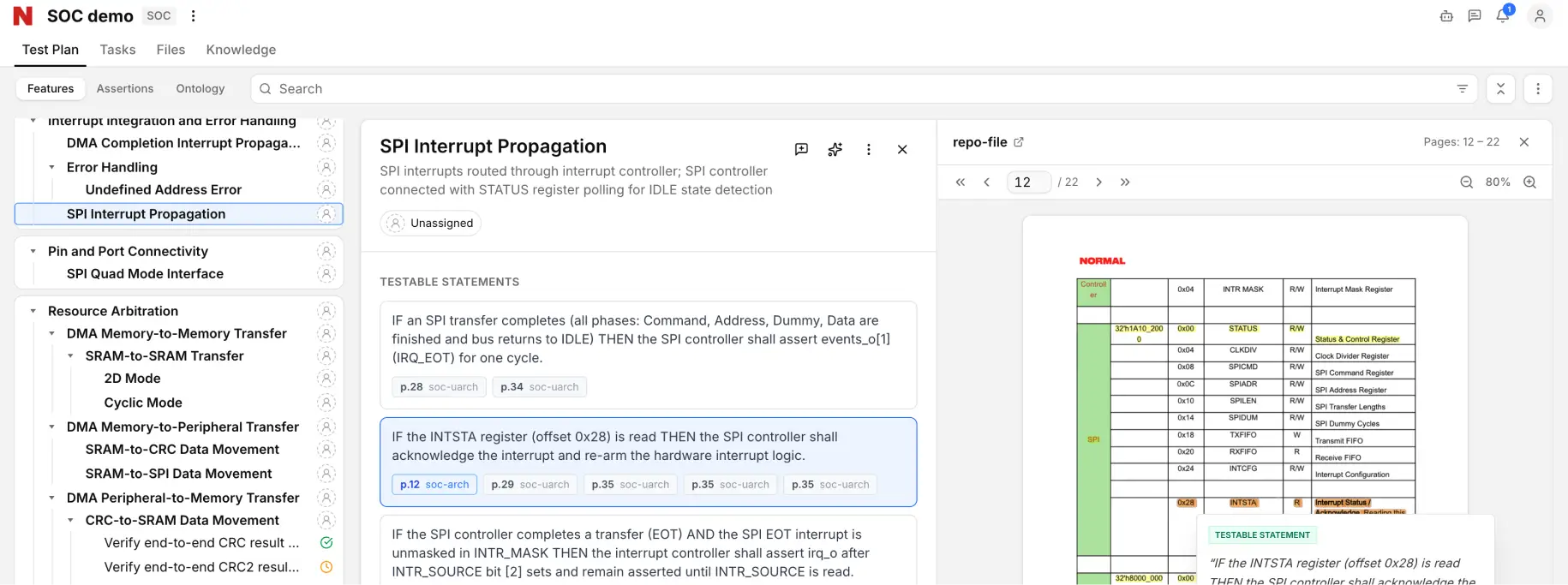
Task: Open notifications bell with badge
Action: [x=1503, y=15]
